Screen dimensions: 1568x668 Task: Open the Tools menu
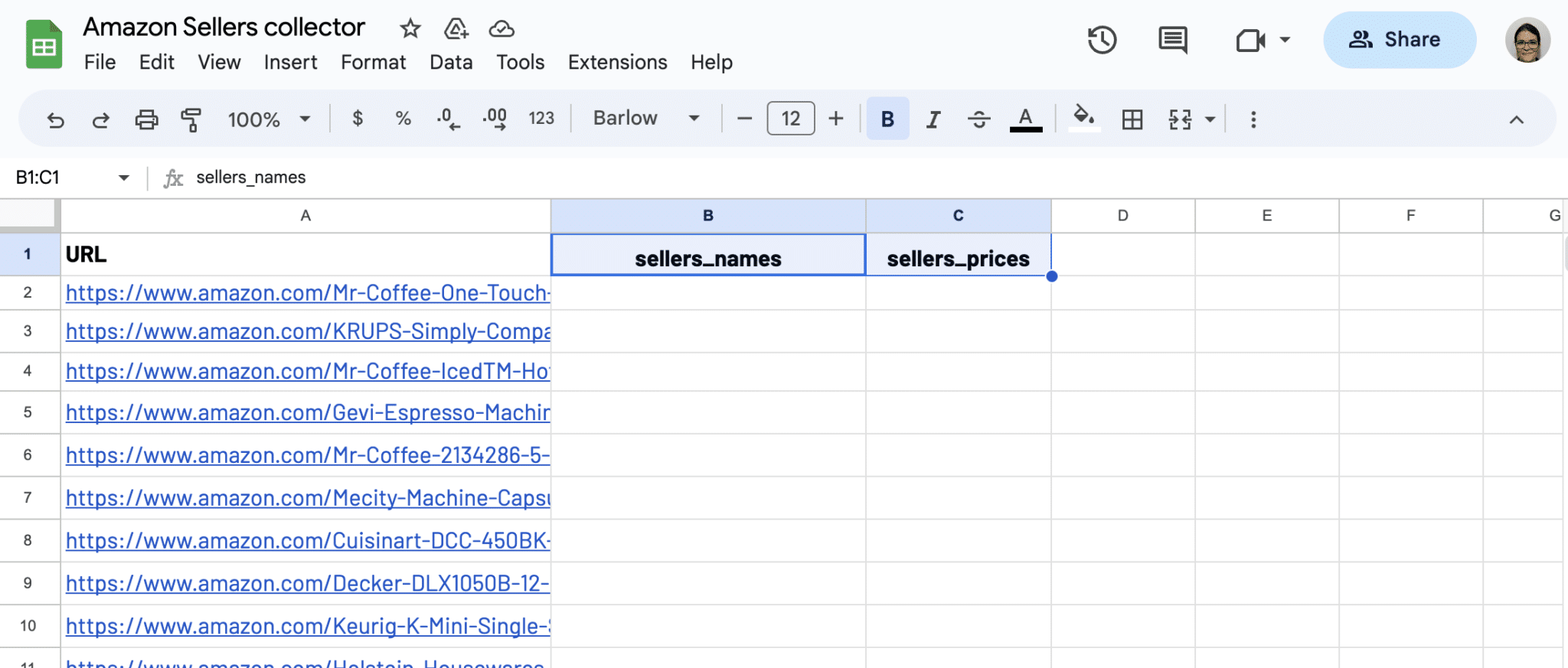[x=521, y=62]
